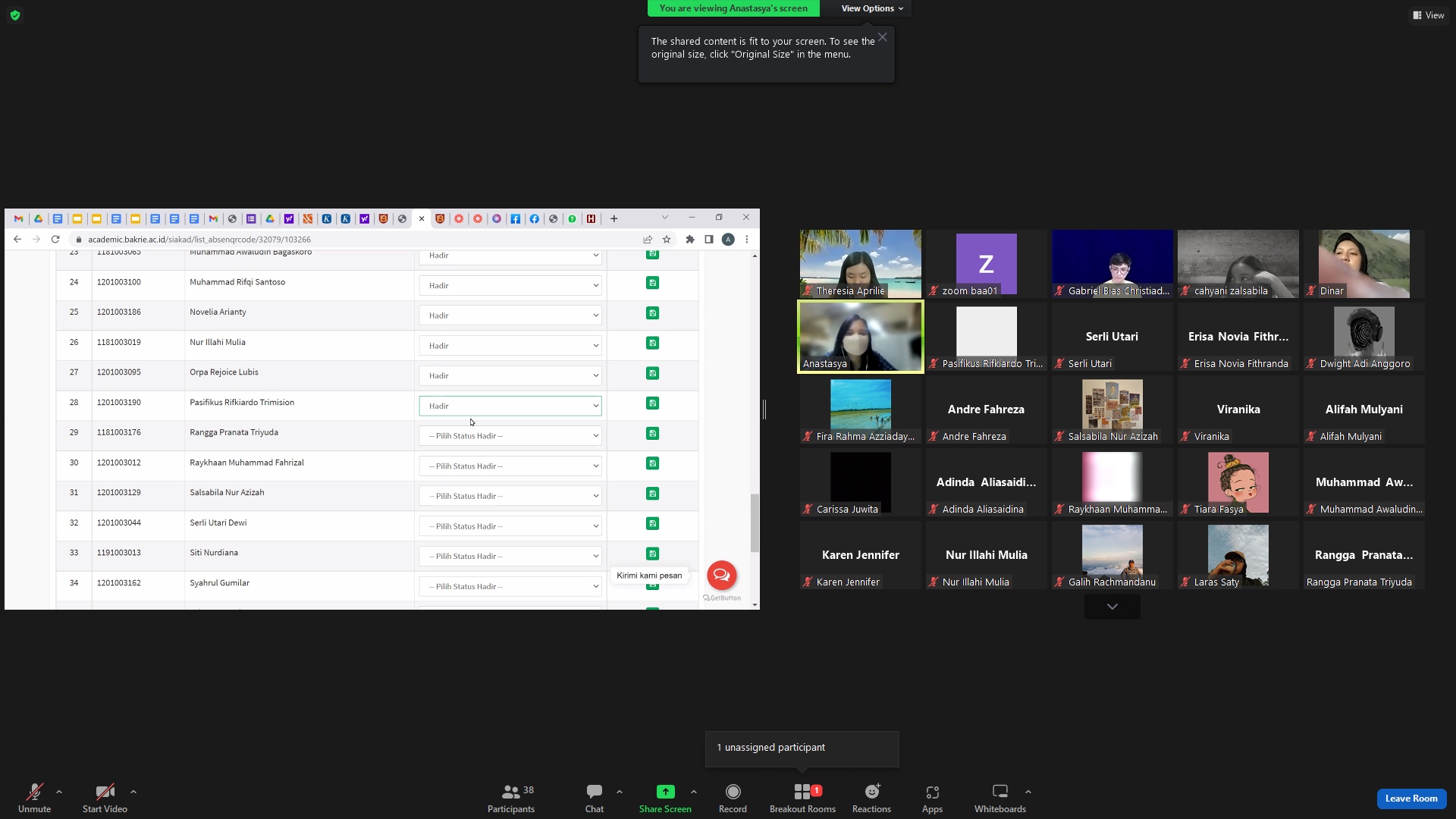Choose attendance status for Salsabila Nur Azizah
This screenshot has height=819, width=1456.
point(510,496)
